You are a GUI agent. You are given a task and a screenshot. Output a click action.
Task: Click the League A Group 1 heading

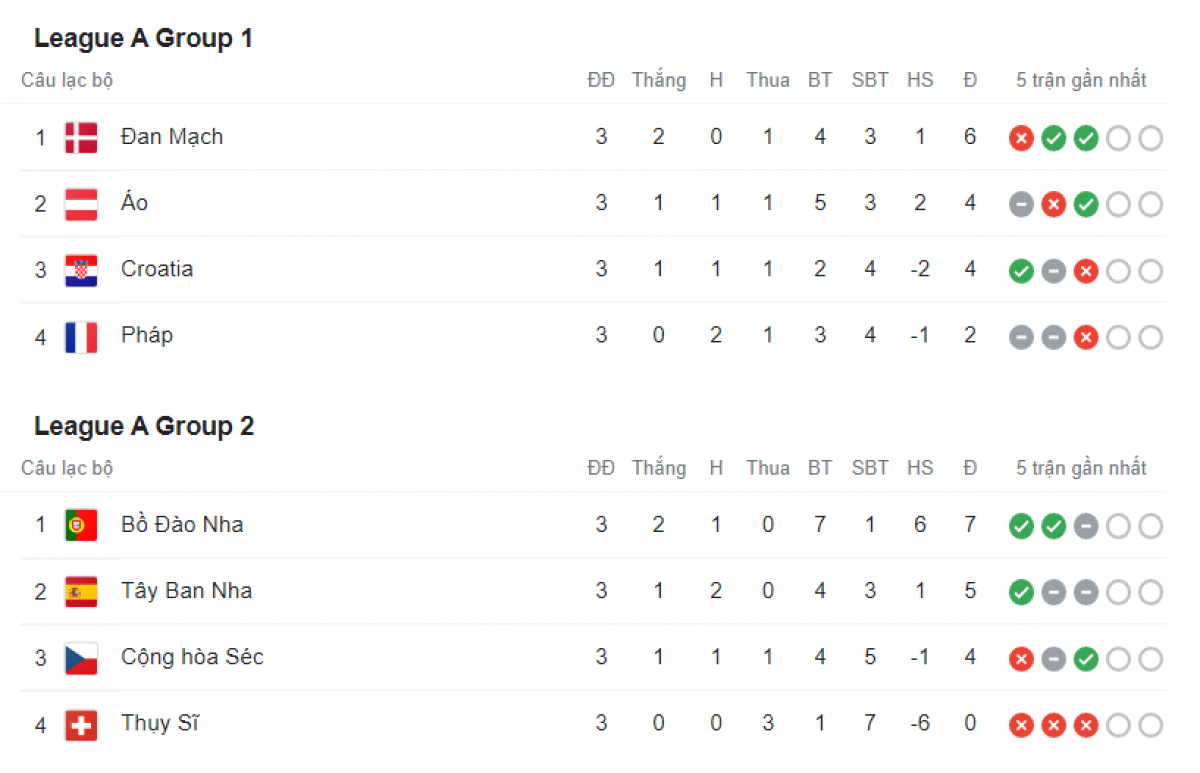click(x=144, y=39)
